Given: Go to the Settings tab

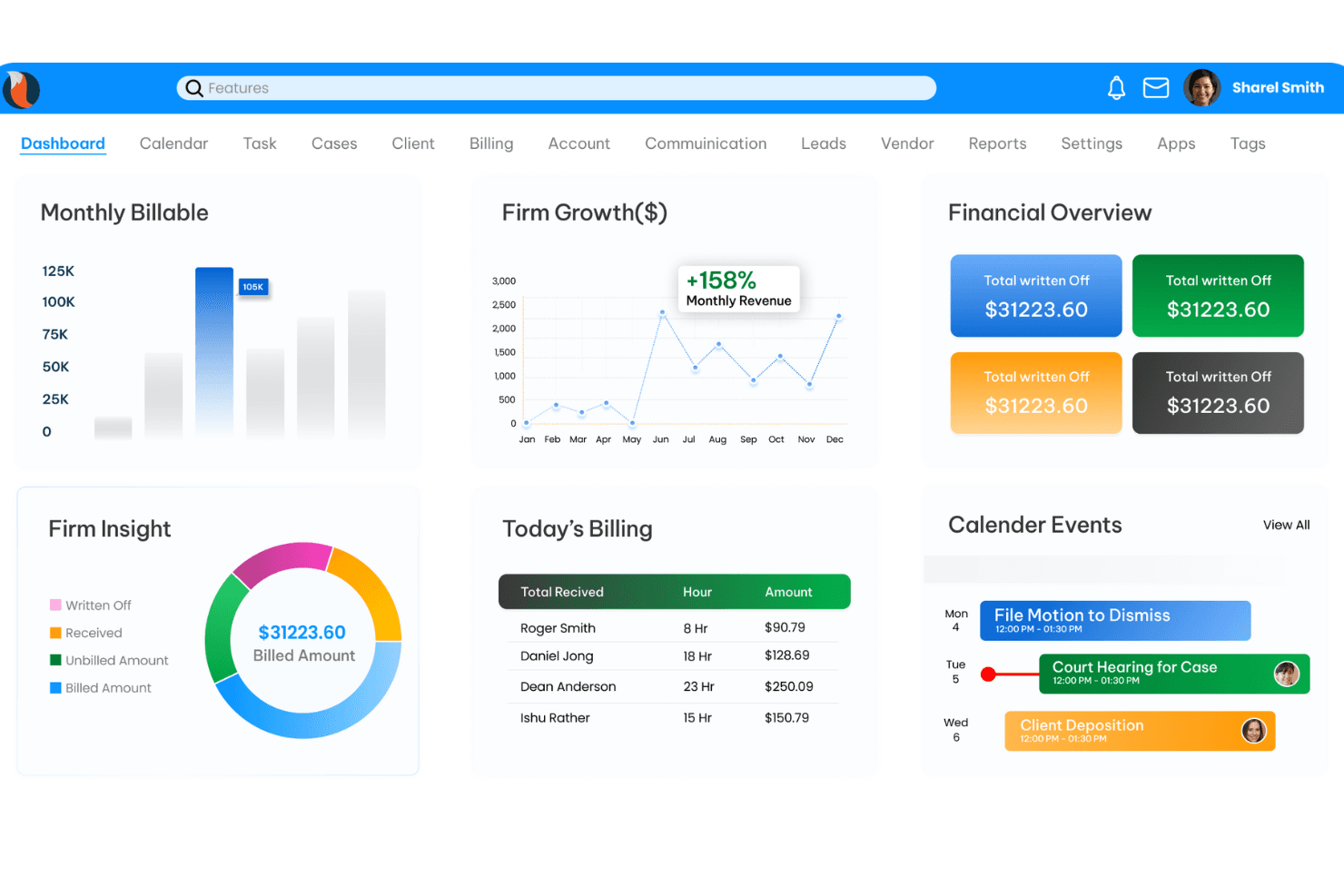Looking at the screenshot, I should tap(1092, 143).
